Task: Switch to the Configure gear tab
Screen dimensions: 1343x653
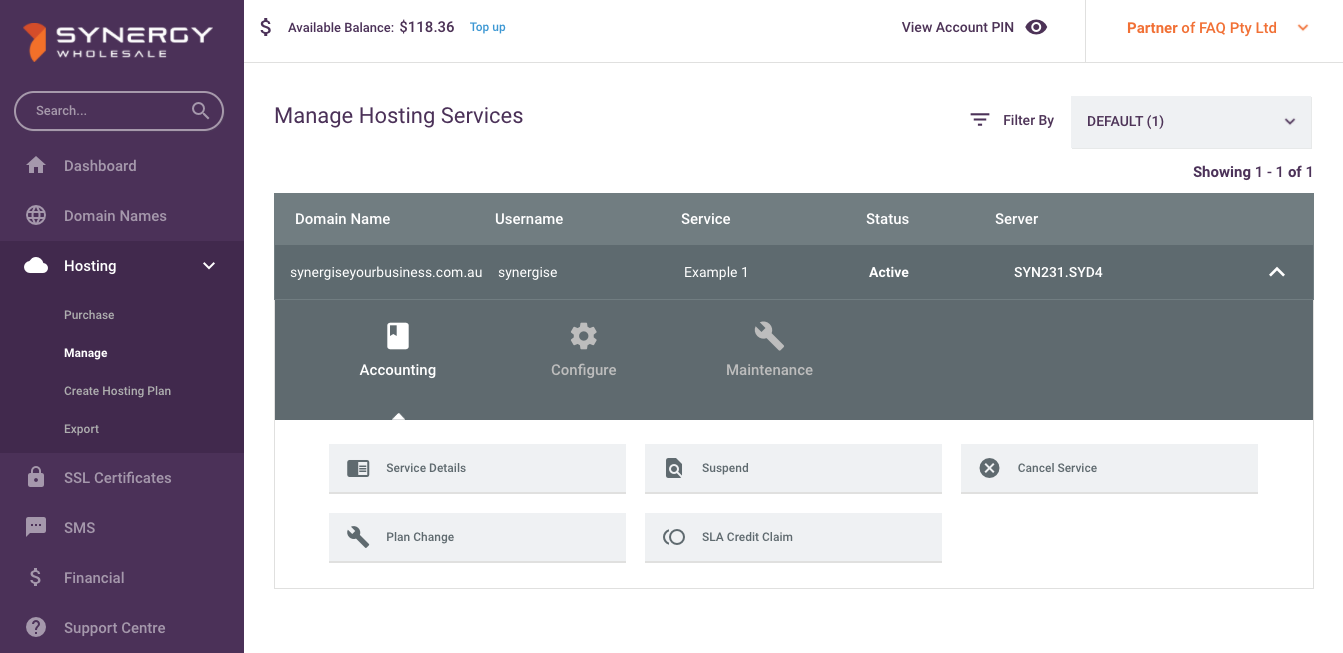Action: tap(583, 350)
